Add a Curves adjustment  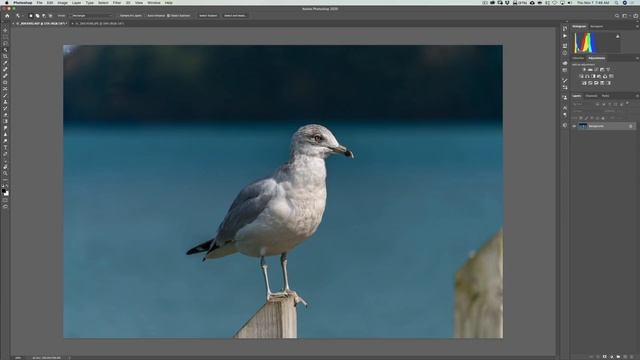coord(596,70)
